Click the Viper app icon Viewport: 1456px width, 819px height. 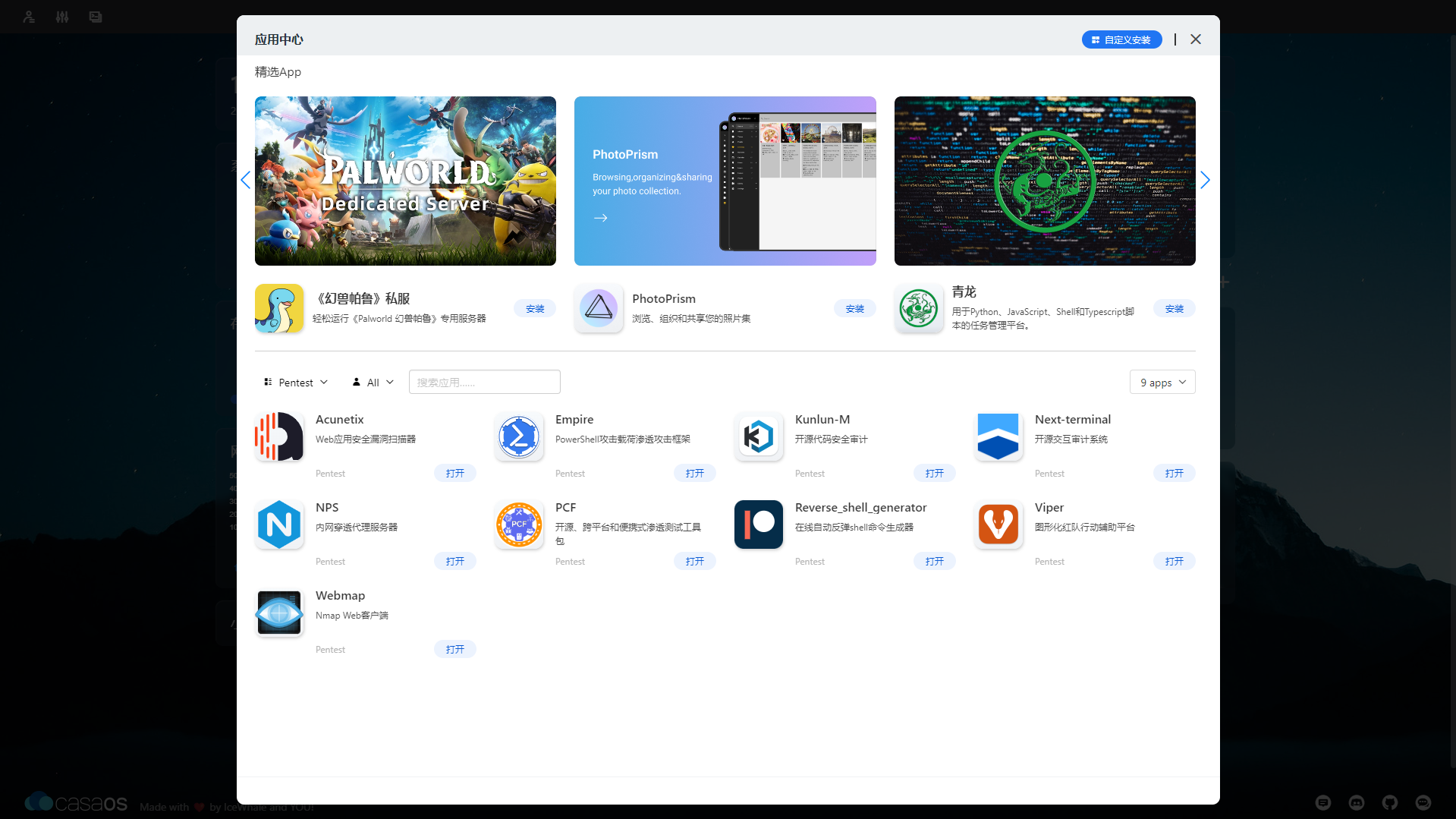click(x=998, y=524)
